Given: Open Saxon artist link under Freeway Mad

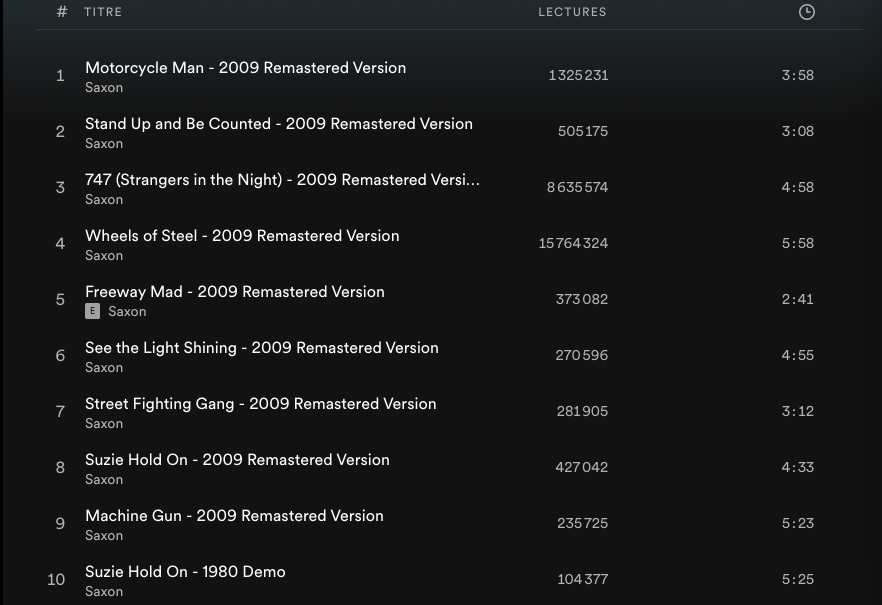Looking at the screenshot, I should [x=127, y=312].
